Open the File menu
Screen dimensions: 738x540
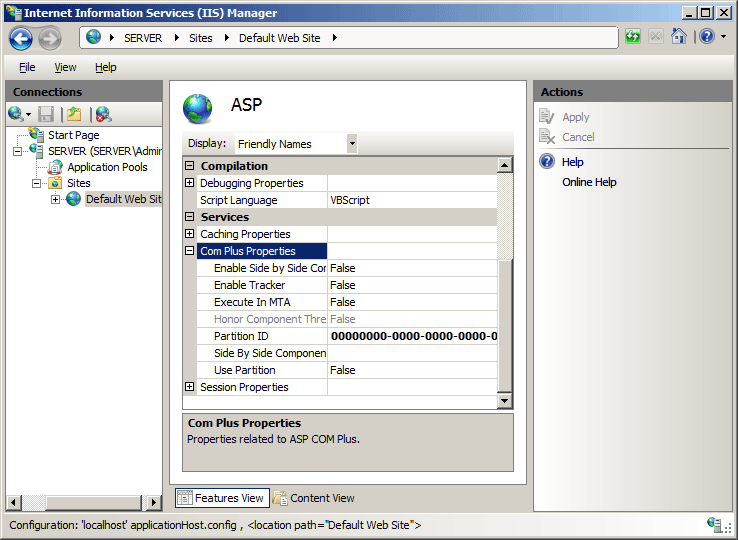coord(27,67)
